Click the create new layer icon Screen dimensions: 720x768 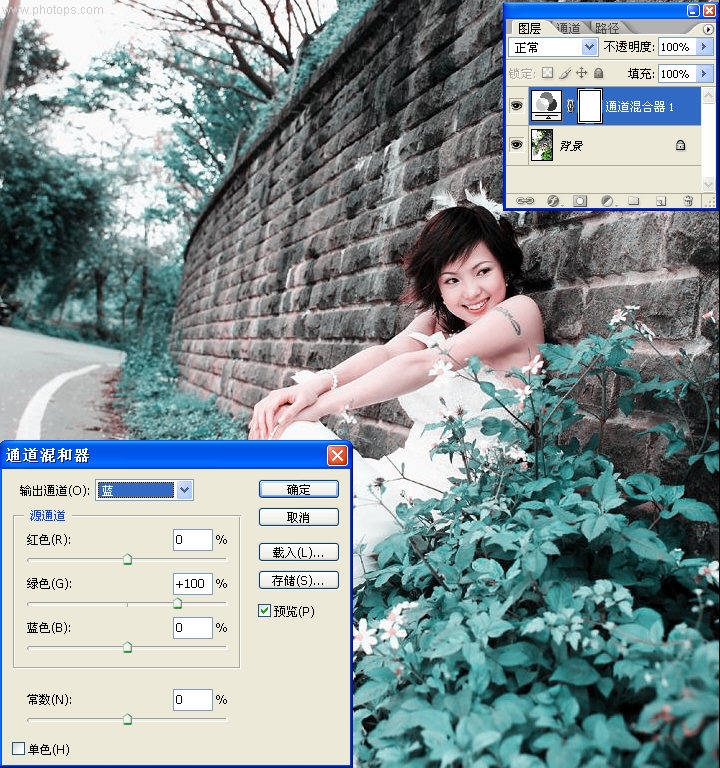click(x=661, y=200)
